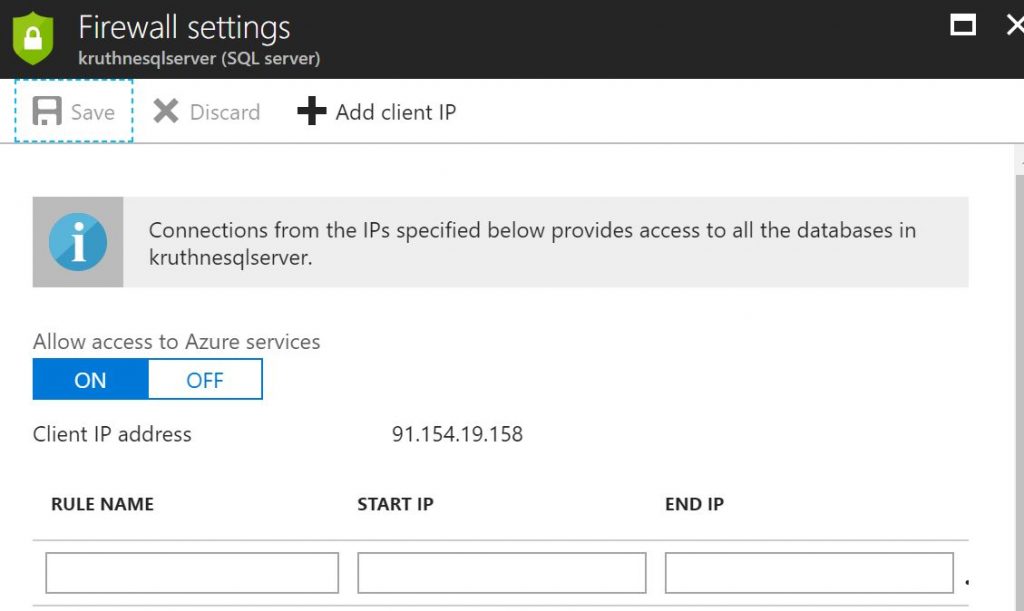Click the Firewall settings title
This screenshot has height=611, width=1024.
click(183, 27)
